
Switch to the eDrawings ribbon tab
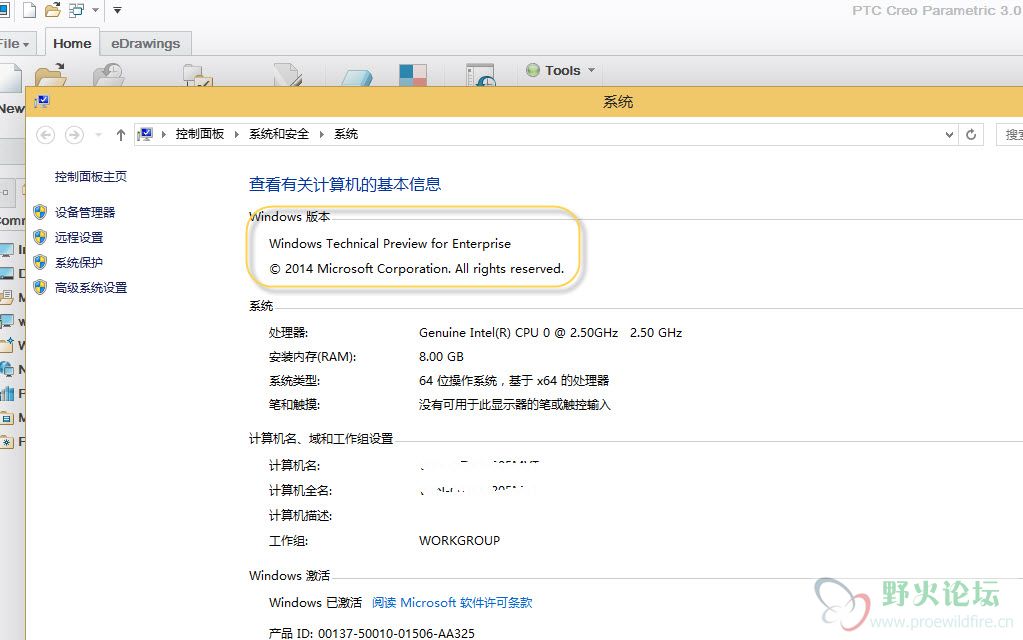pos(145,44)
